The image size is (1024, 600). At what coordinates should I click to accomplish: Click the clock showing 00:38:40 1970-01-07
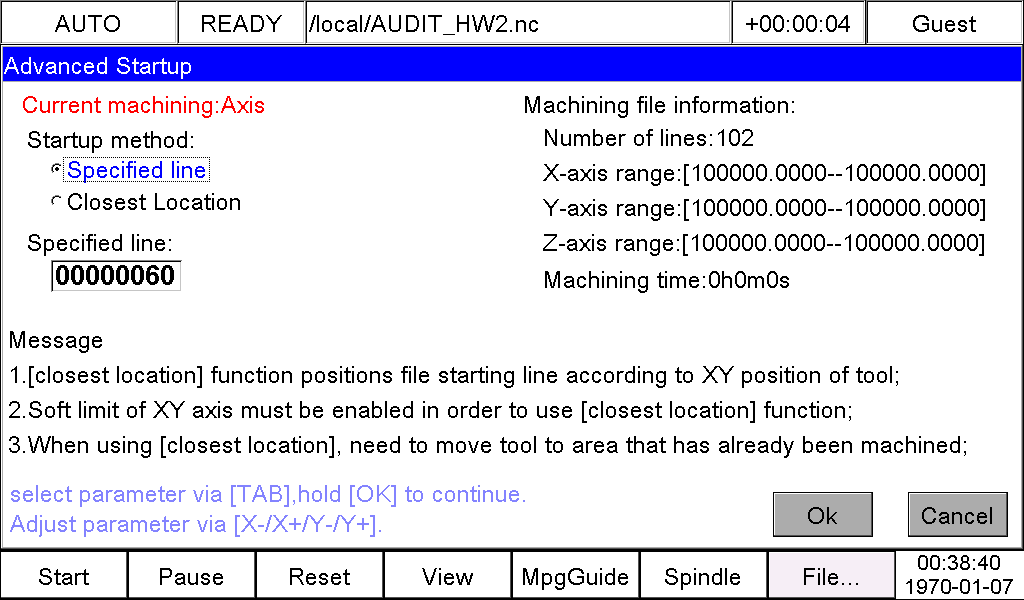point(959,575)
